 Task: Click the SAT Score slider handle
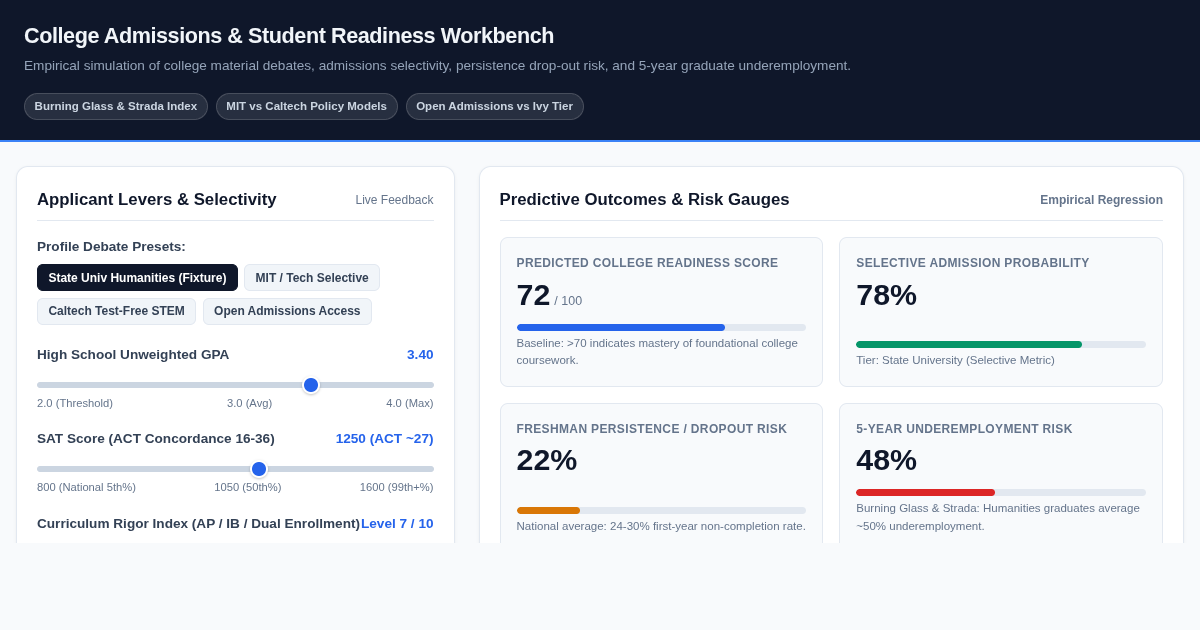pos(259,469)
